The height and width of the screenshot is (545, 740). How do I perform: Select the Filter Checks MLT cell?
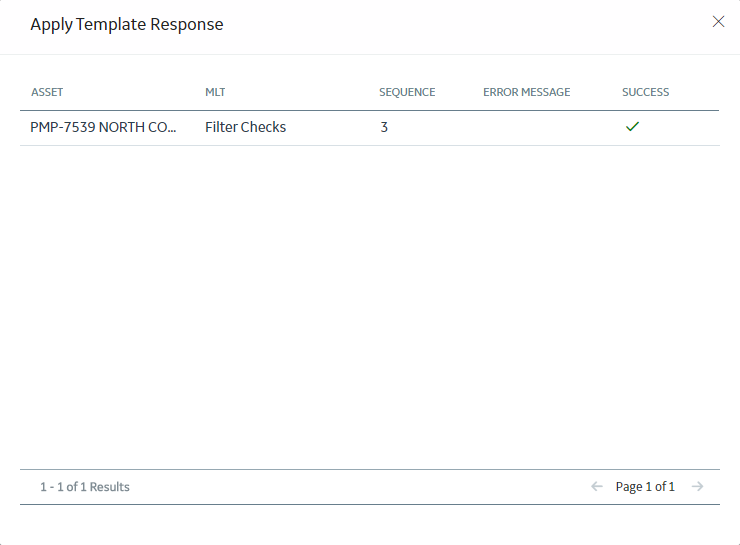245,127
